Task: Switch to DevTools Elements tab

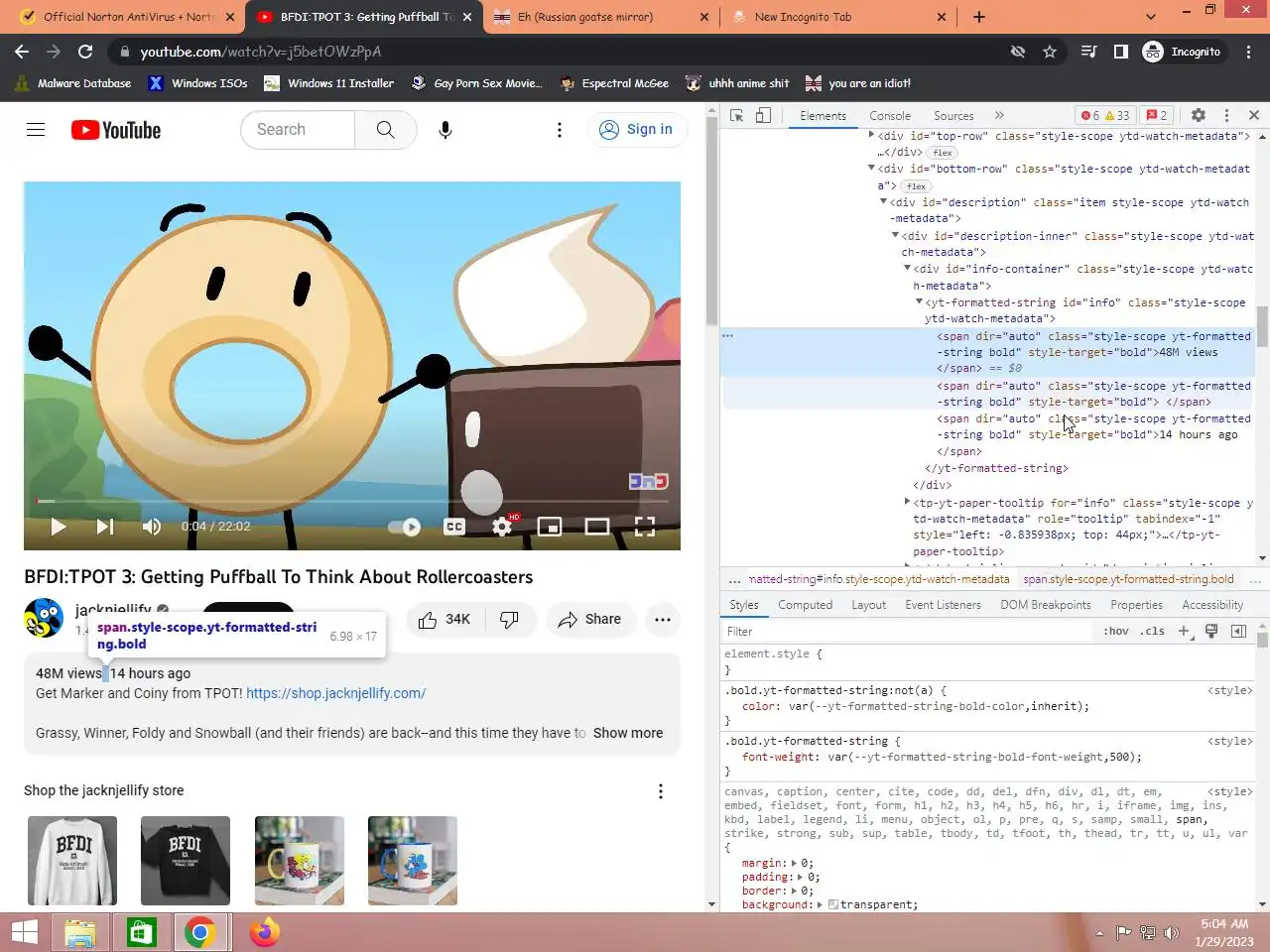Action: point(824,116)
